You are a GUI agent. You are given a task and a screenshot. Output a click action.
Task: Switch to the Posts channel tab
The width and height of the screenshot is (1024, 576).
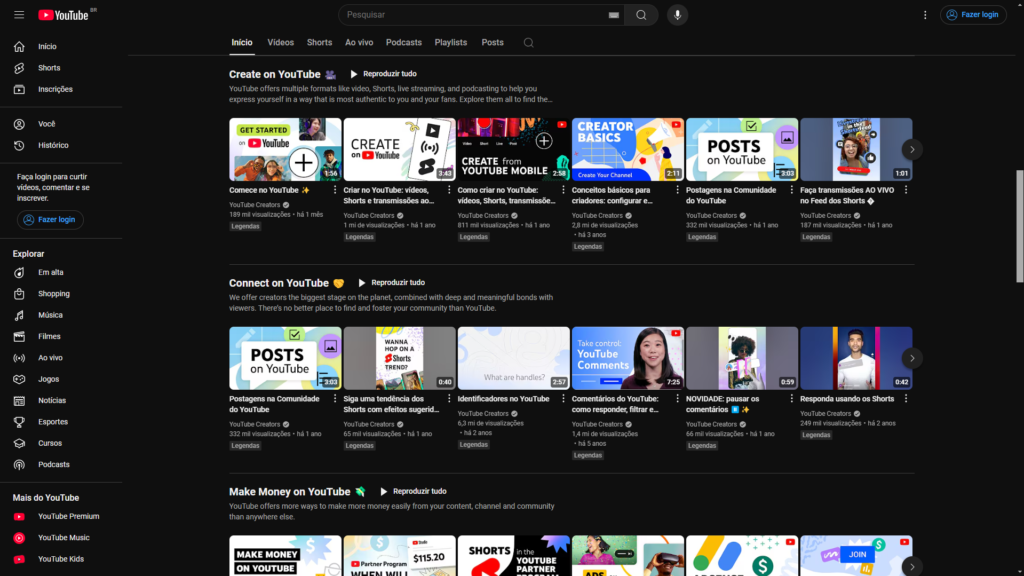click(x=492, y=42)
